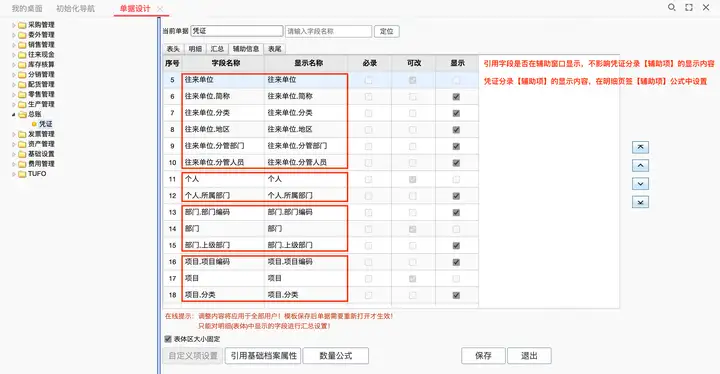Click the 请输入字段名称 input field
The width and height of the screenshot is (720, 374).
point(328,31)
